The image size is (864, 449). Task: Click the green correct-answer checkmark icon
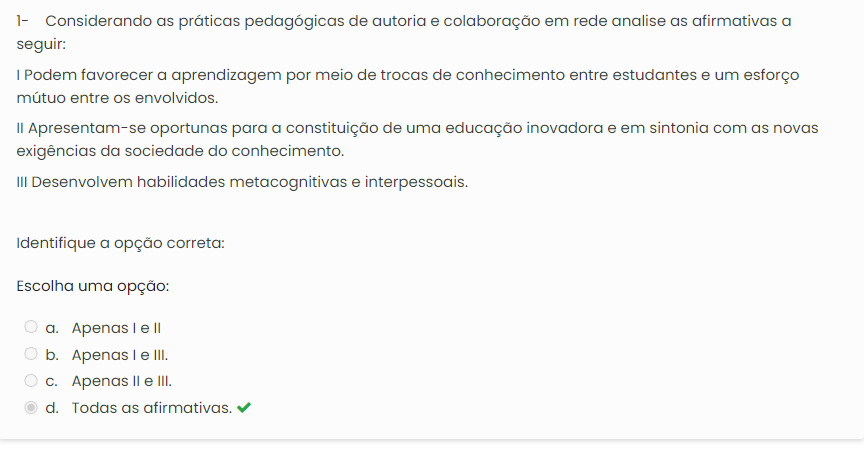pos(244,408)
